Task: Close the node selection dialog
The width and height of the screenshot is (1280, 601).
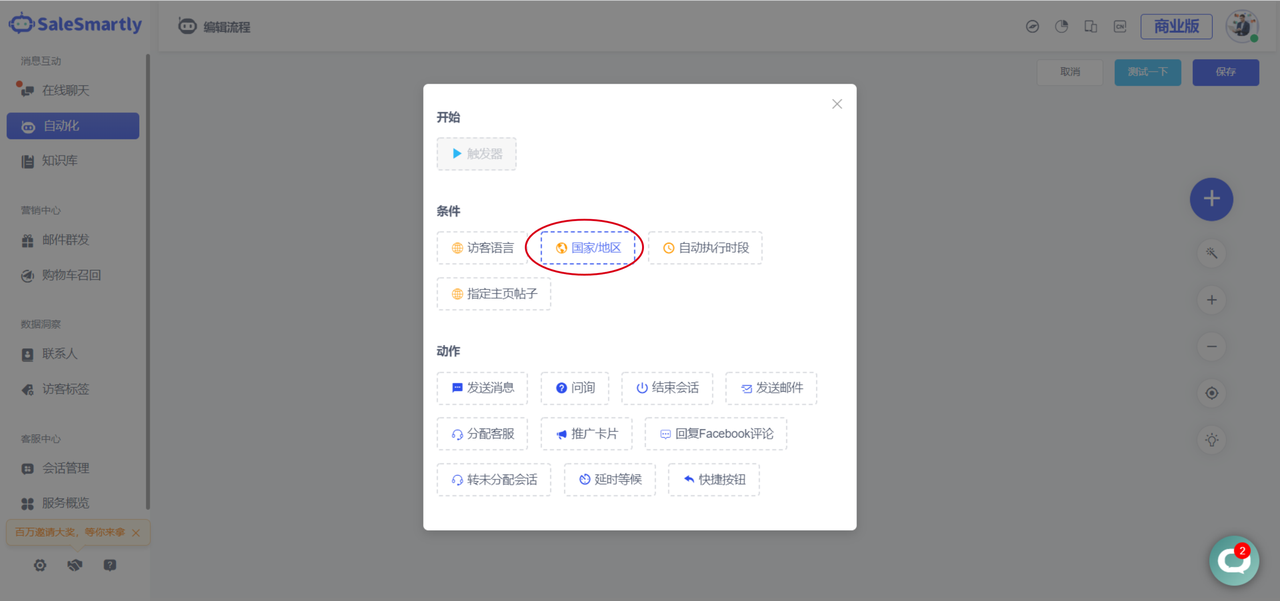Action: (x=837, y=104)
